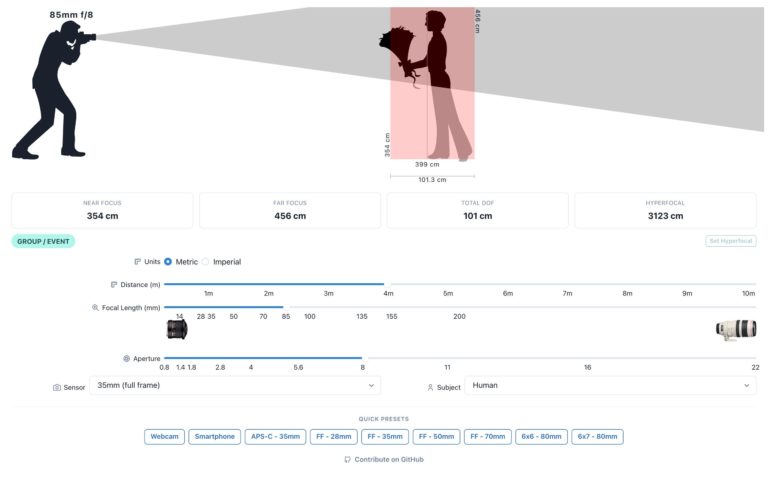Click the aperture icon beside Aperture label
768x479 pixels.
click(126, 359)
